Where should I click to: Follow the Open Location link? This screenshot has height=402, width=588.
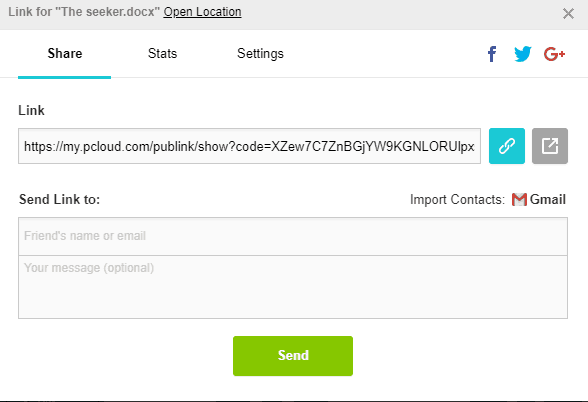pos(202,12)
